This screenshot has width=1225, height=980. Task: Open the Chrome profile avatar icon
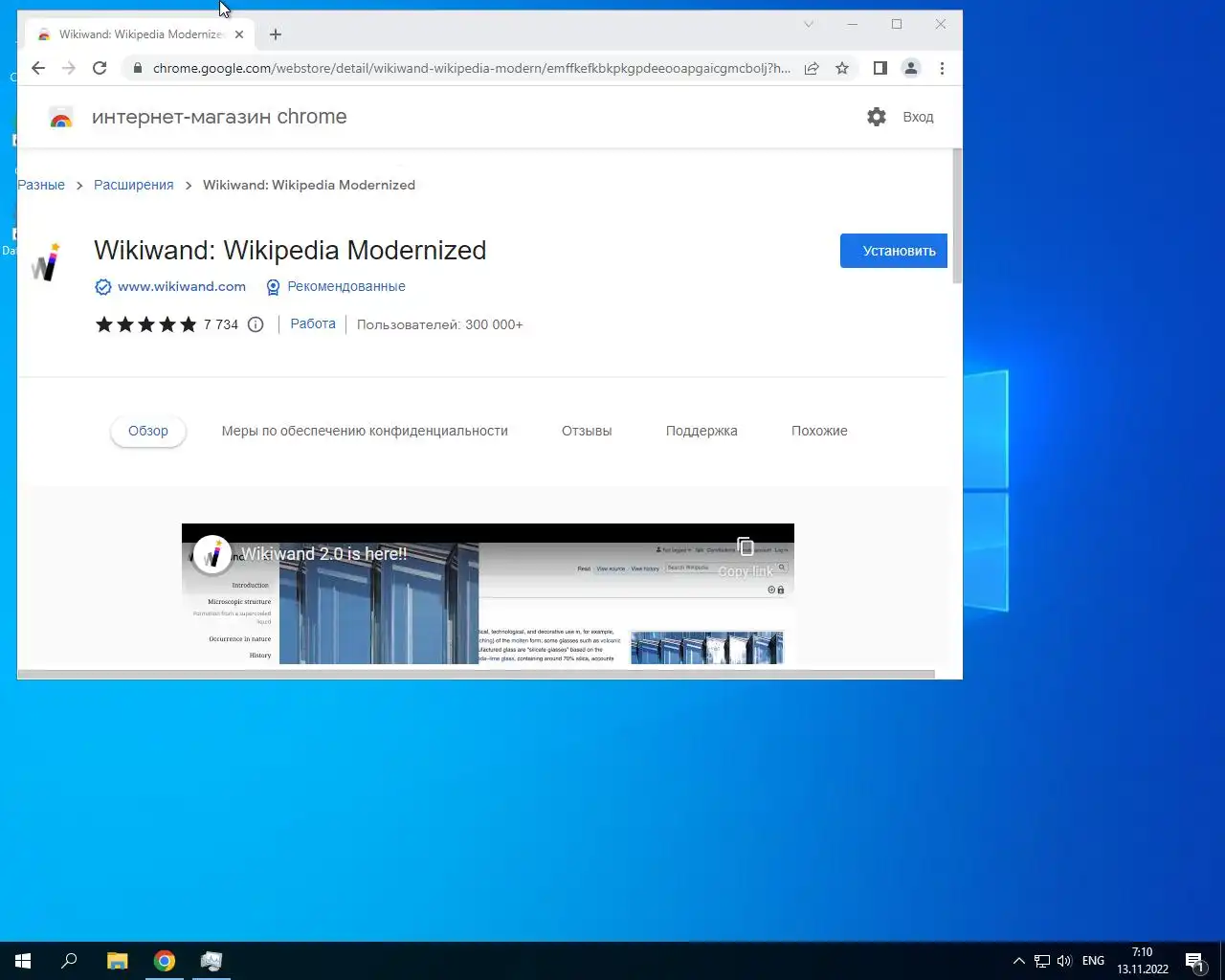pyautogui.click(x=911, y=68)
